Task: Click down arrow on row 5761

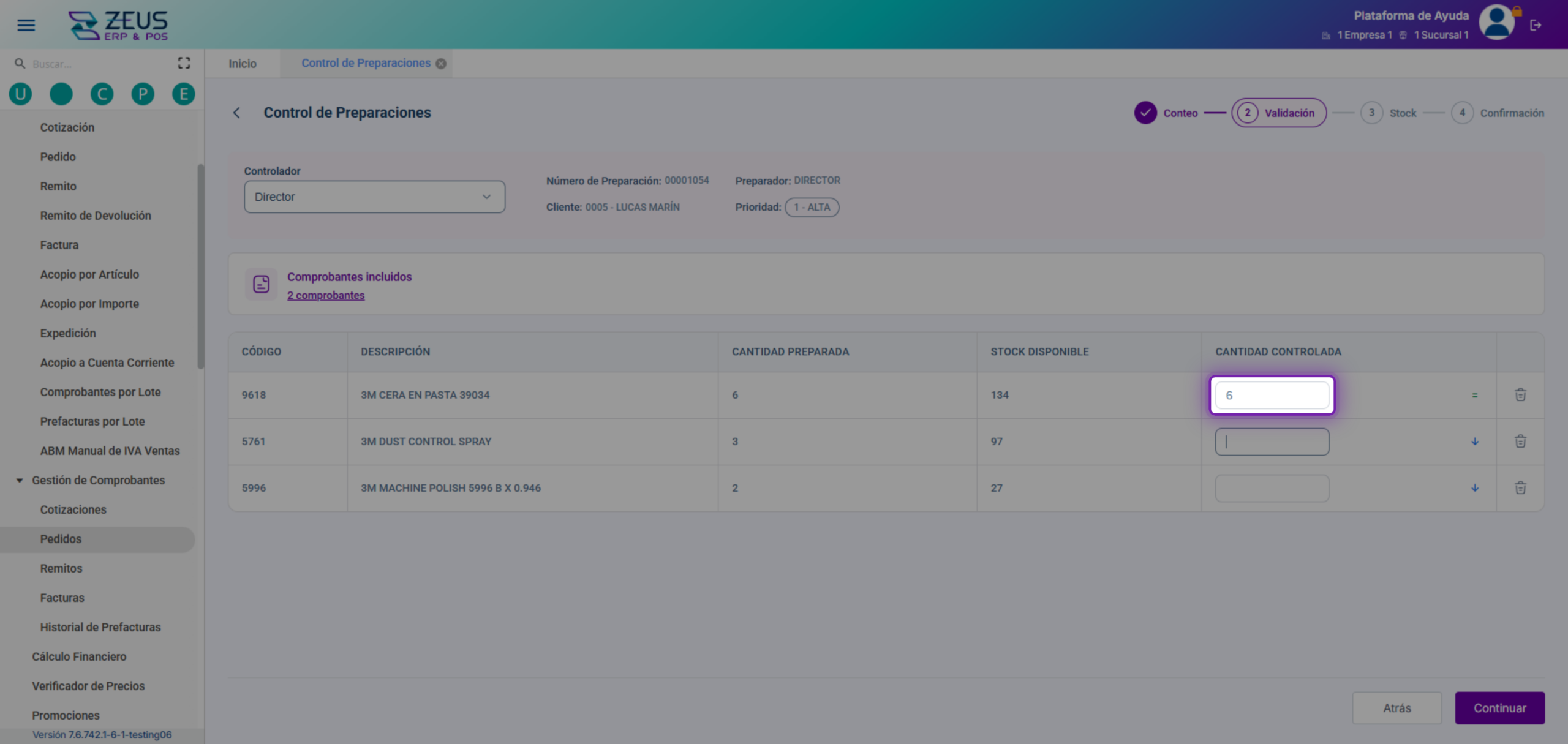Action: [1475, 442]
